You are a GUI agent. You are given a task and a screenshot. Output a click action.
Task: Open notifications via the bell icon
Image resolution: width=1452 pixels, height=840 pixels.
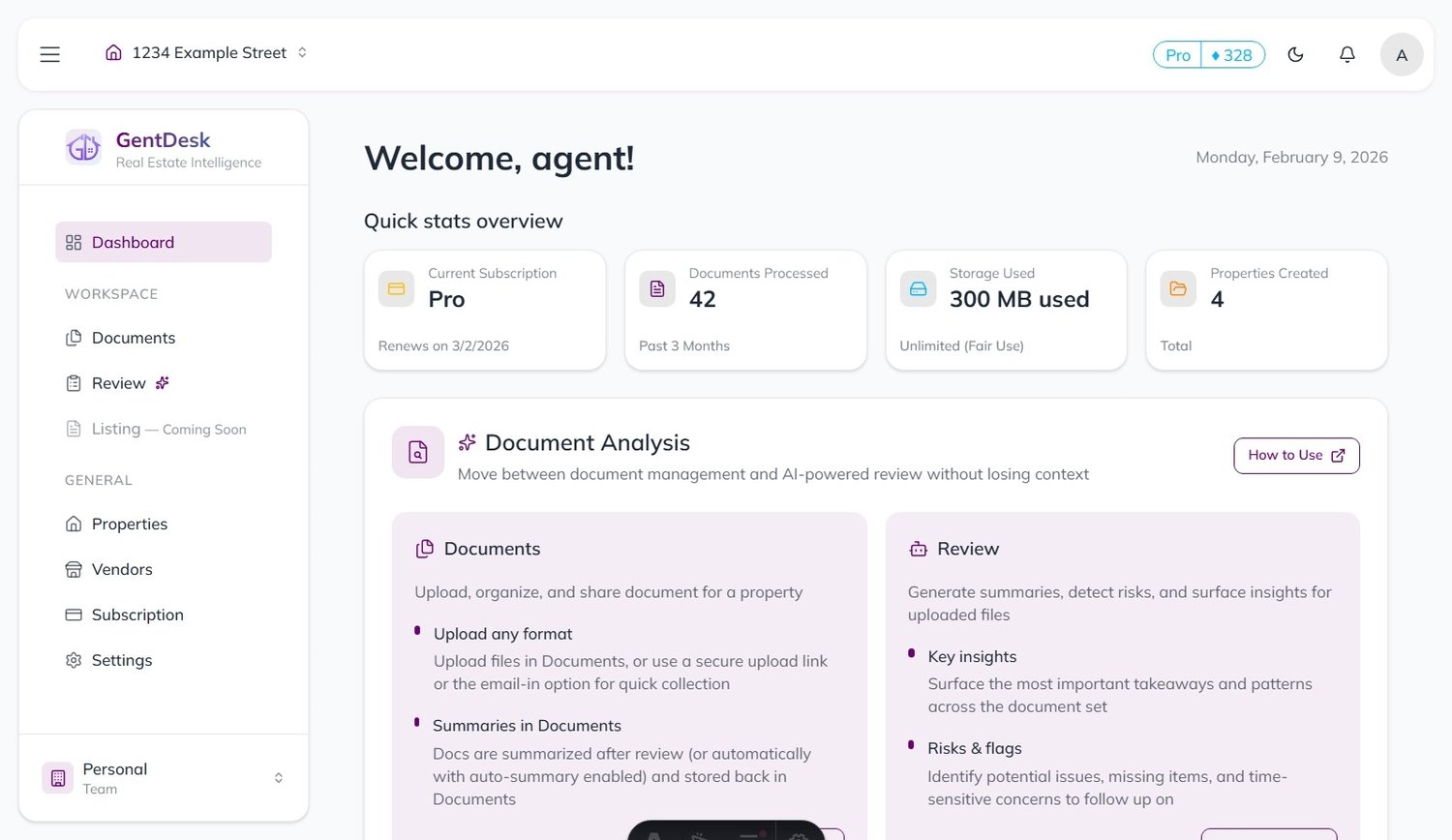1346,54
